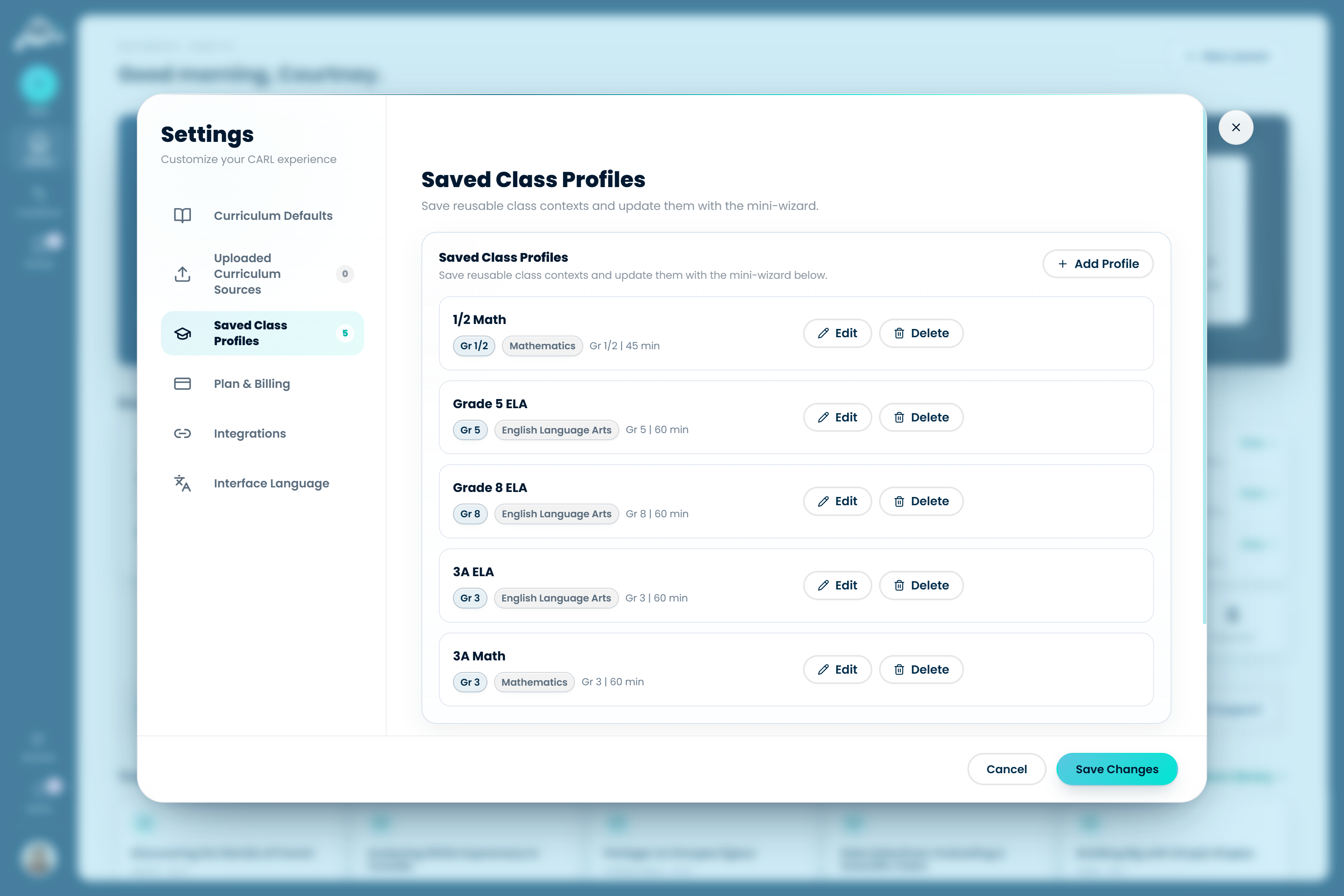Edit the 3A ELA profile
This screenshot has width=1344, height=896.
click(837, 585)
